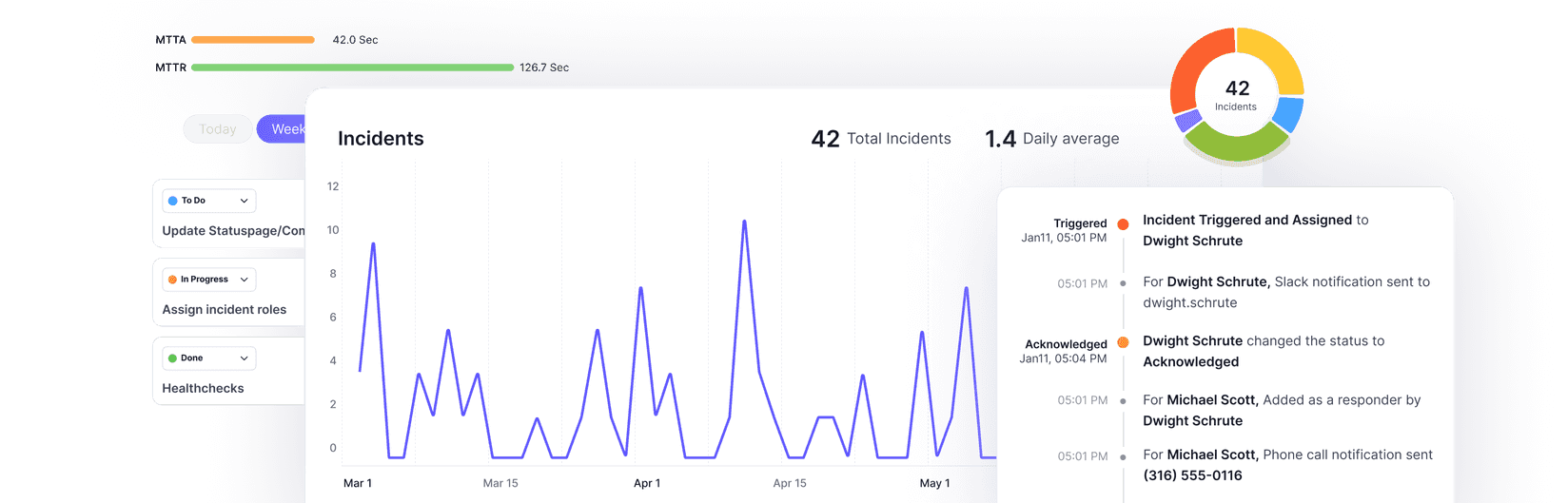Switch to the Week tab
The width and height of the screenshot is (1568, 503).
(284, 129)
